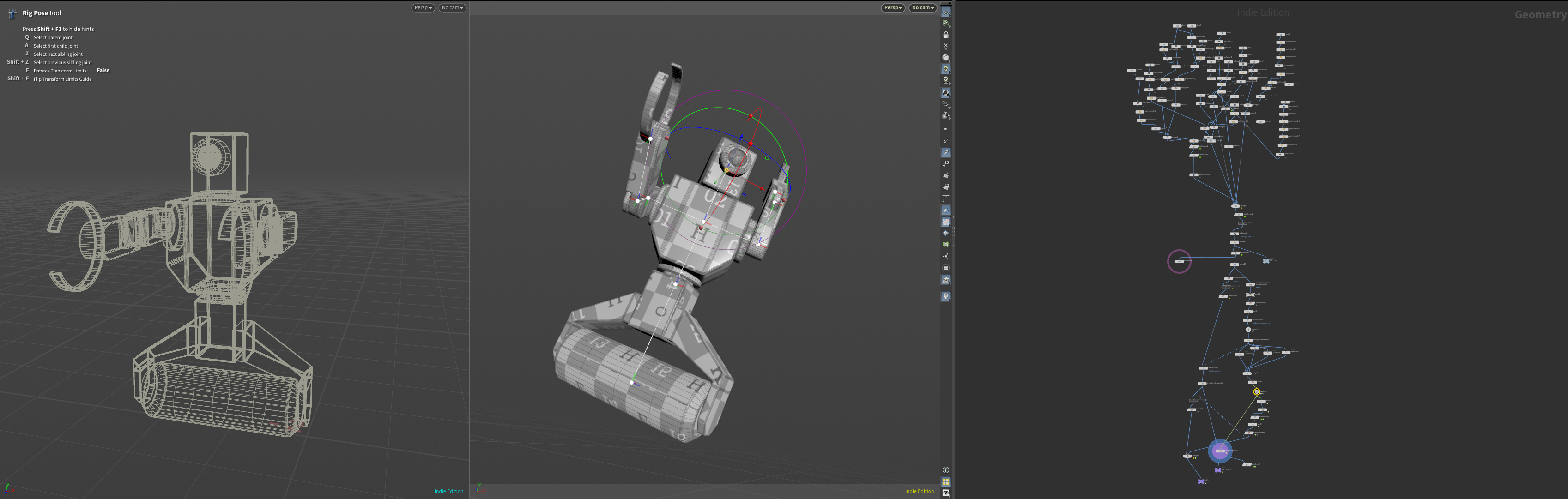Toggle the checkerboard UV texture display
1568x499 pixels.
946,222
